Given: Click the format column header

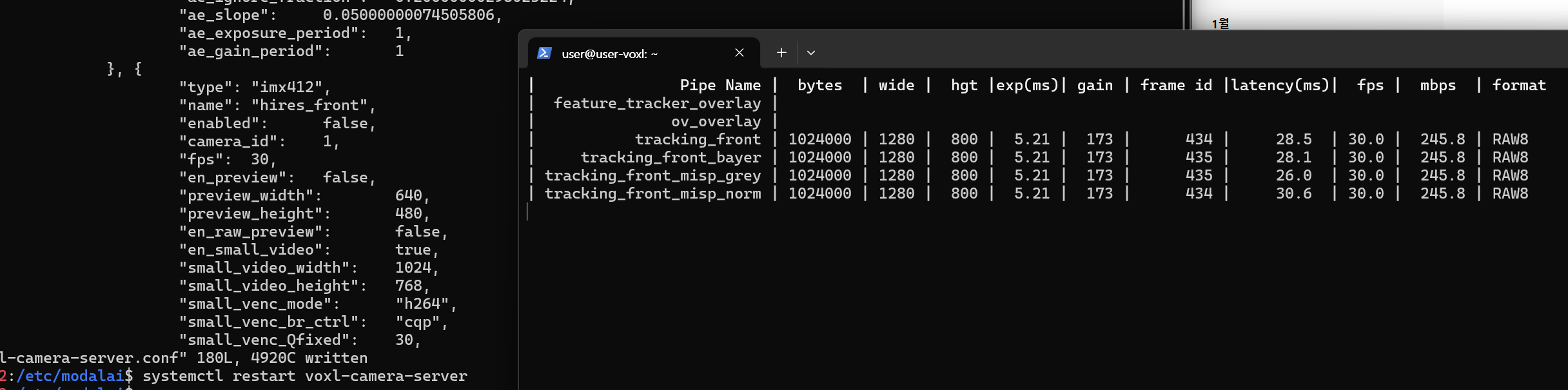Looking at the screenshot, I should point(1519,85).
